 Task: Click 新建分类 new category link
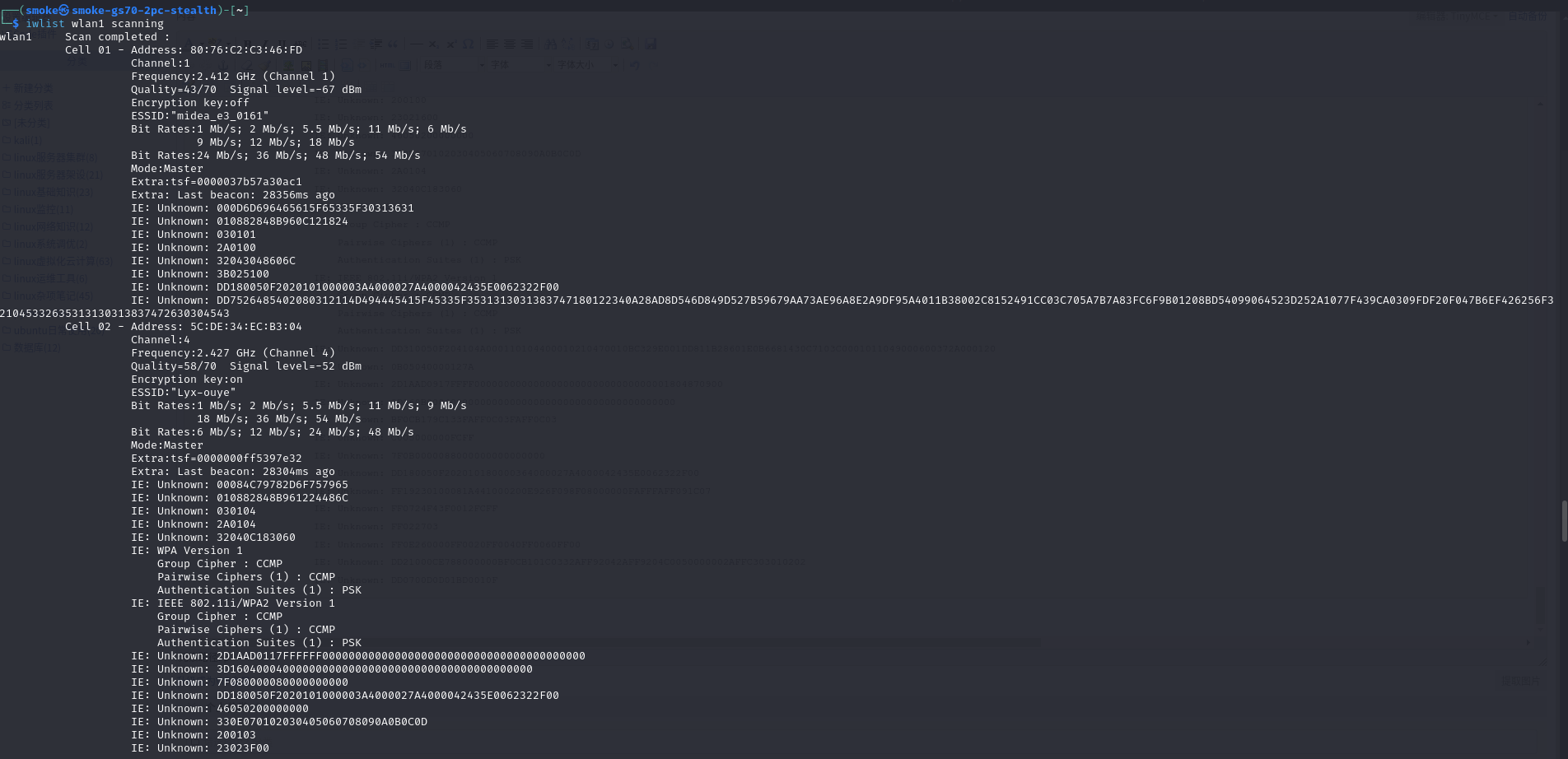click(x=33, y=88)
